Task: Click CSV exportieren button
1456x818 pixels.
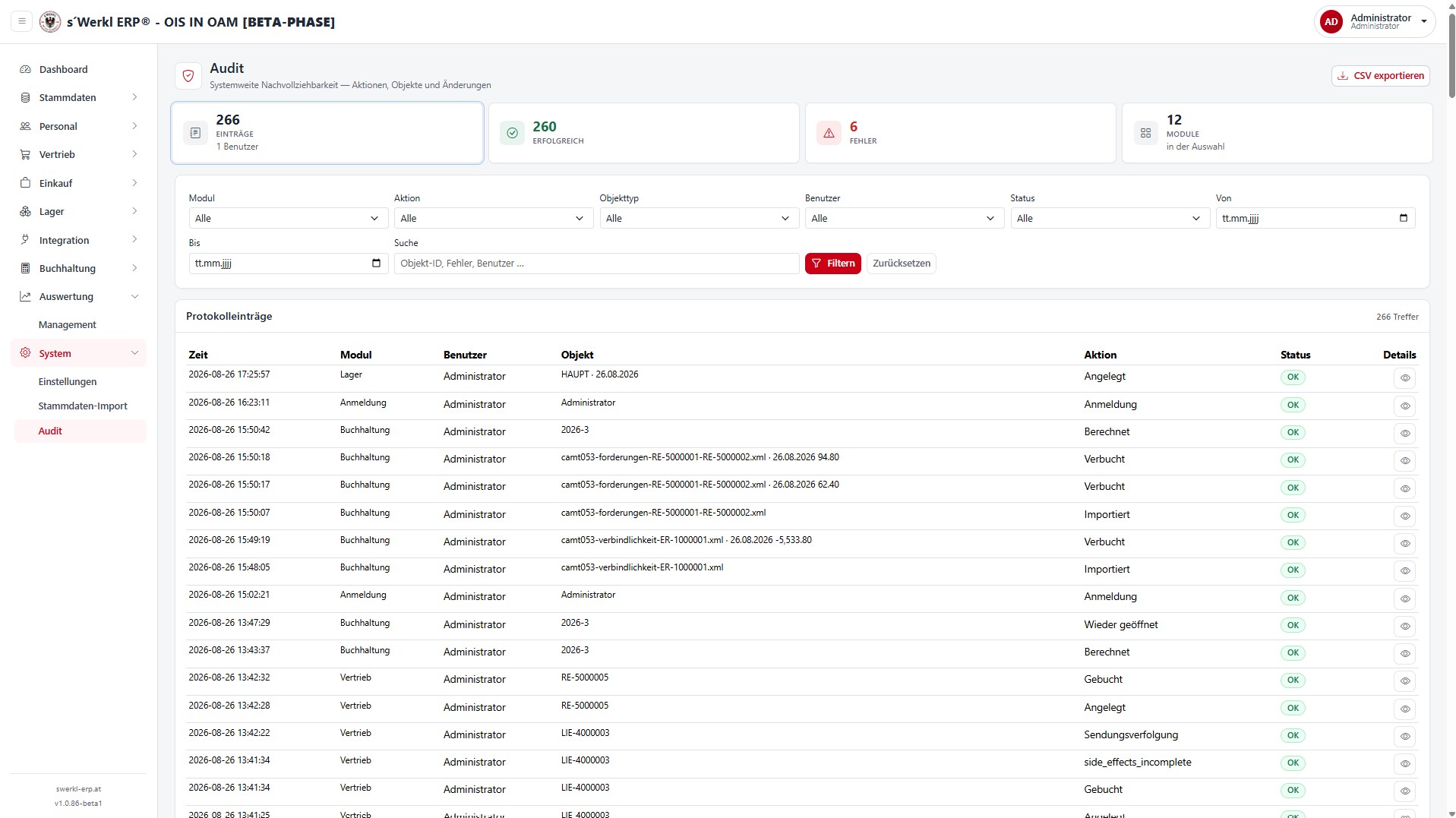Action: click(1380, 75)
